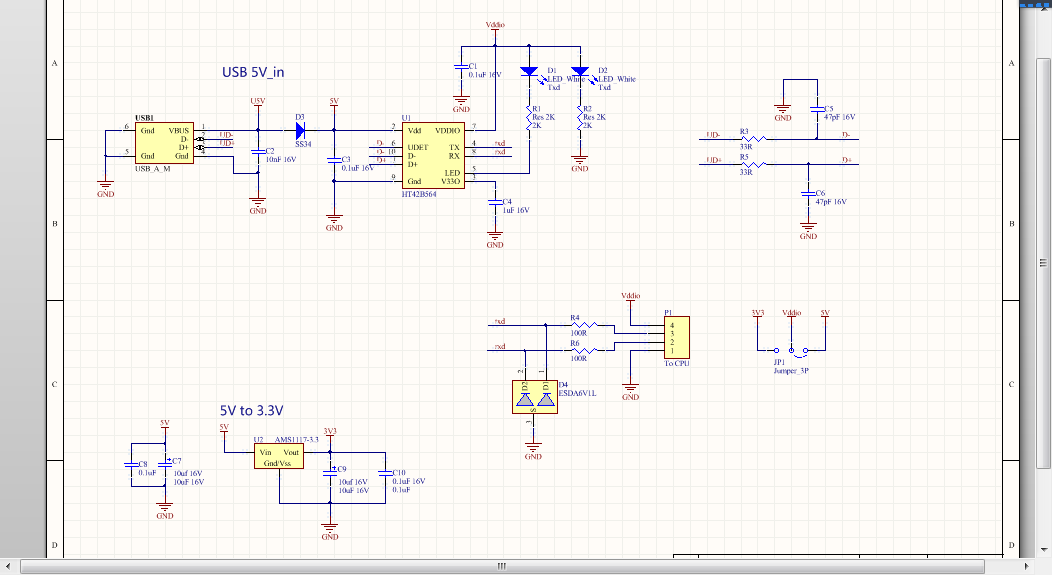Select capacitor C8 symbol
1052x575 pixels.
131,464
